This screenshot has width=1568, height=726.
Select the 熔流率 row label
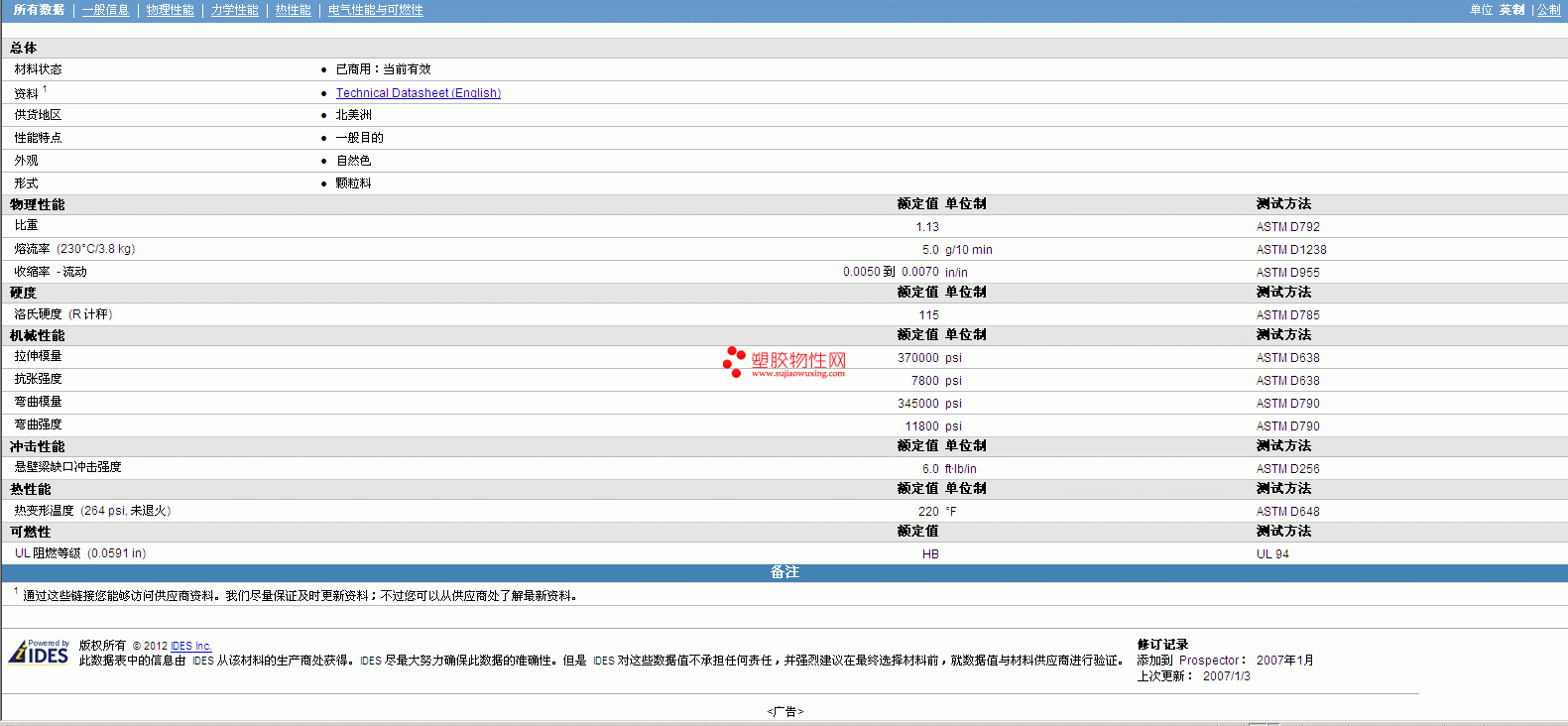tap(74, 249)
